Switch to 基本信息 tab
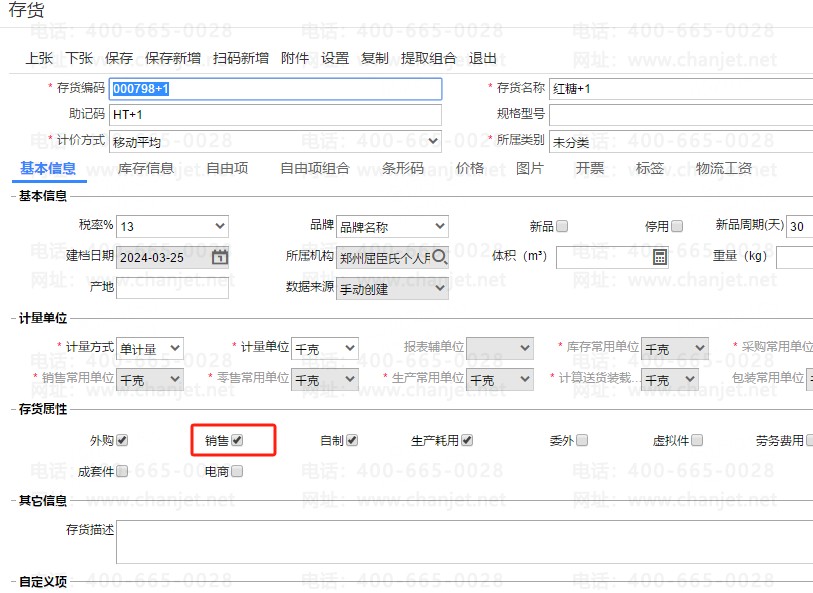This screenshot has width=813, height=593. click(x=48, y=168)
